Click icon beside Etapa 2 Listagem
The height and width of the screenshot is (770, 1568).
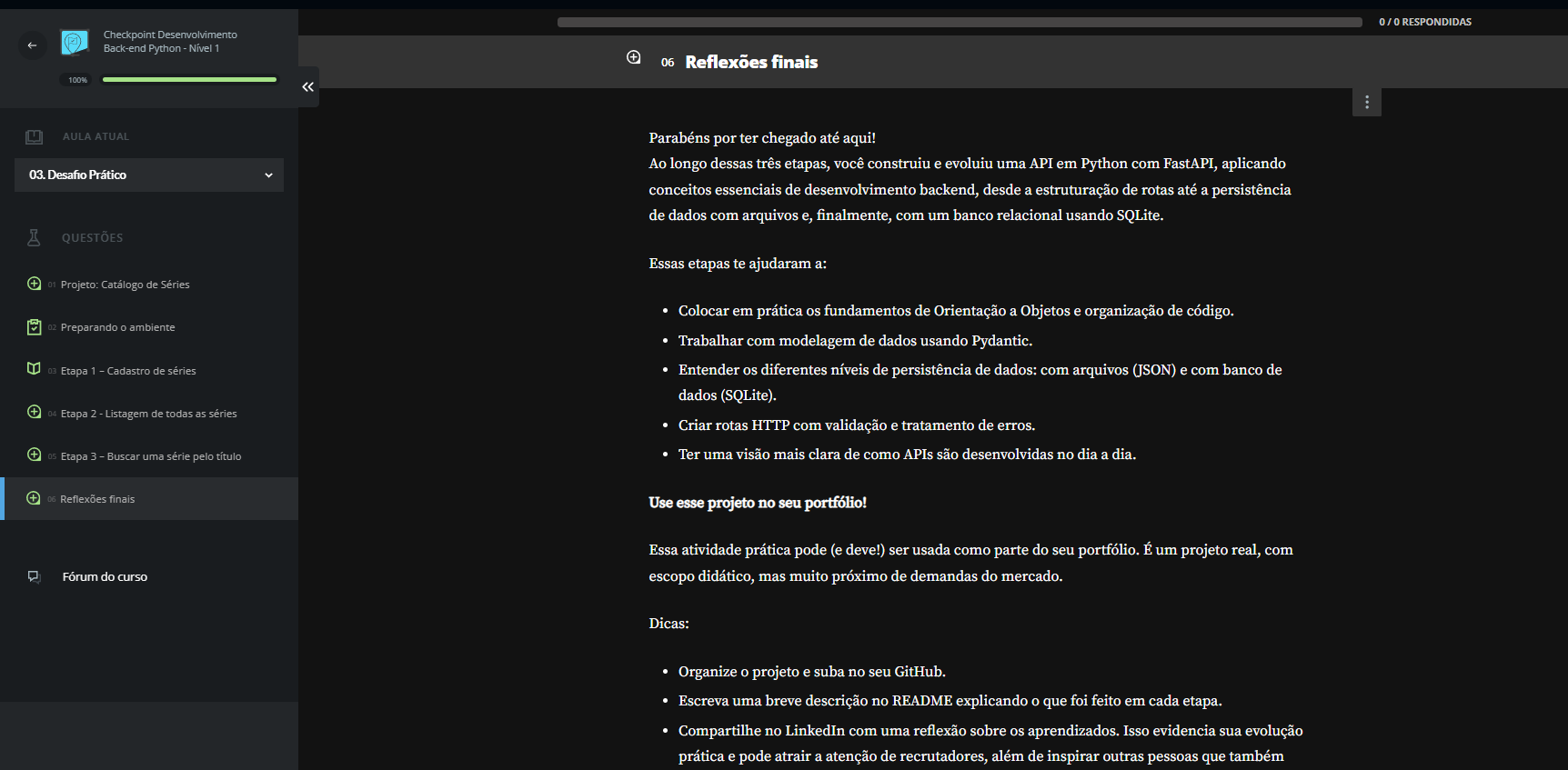[34, 412]
